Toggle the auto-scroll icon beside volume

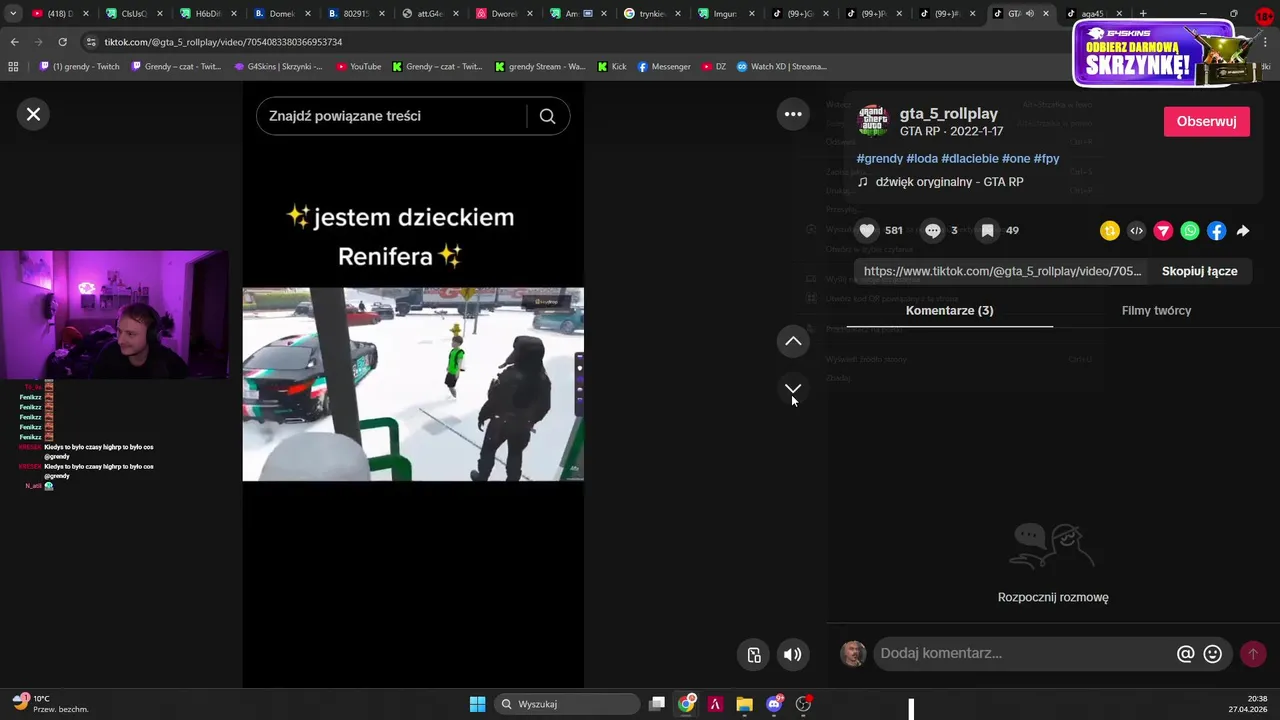[754, 655]
